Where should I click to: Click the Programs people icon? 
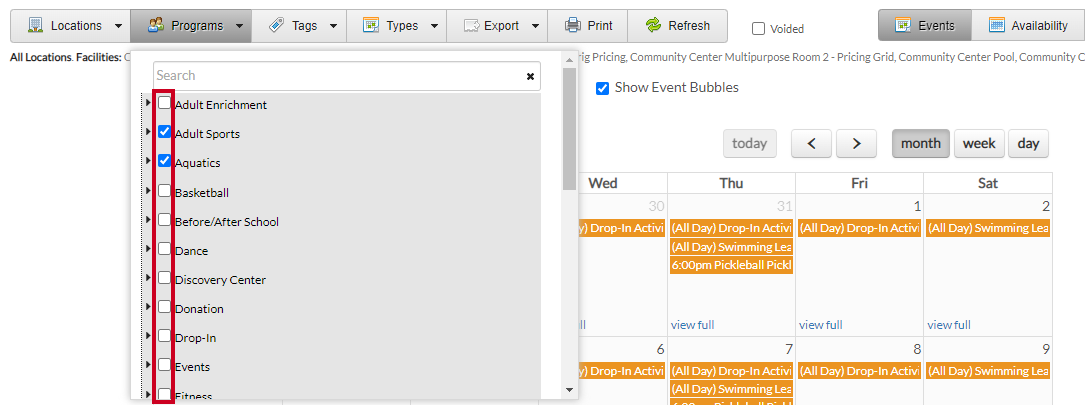click(x=156, y=26)
